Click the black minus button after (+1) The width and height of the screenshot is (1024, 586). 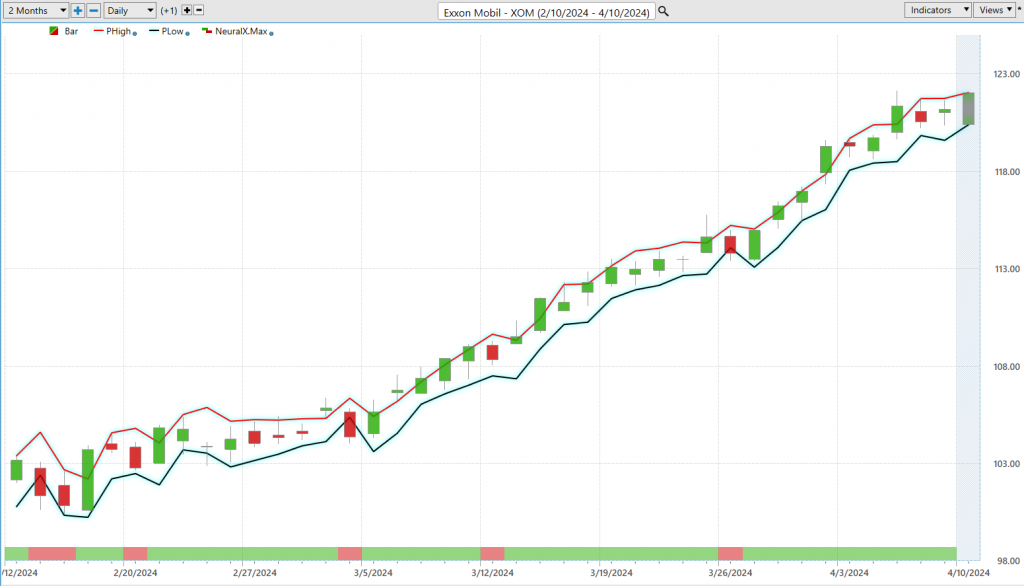[x=199, y=10]
